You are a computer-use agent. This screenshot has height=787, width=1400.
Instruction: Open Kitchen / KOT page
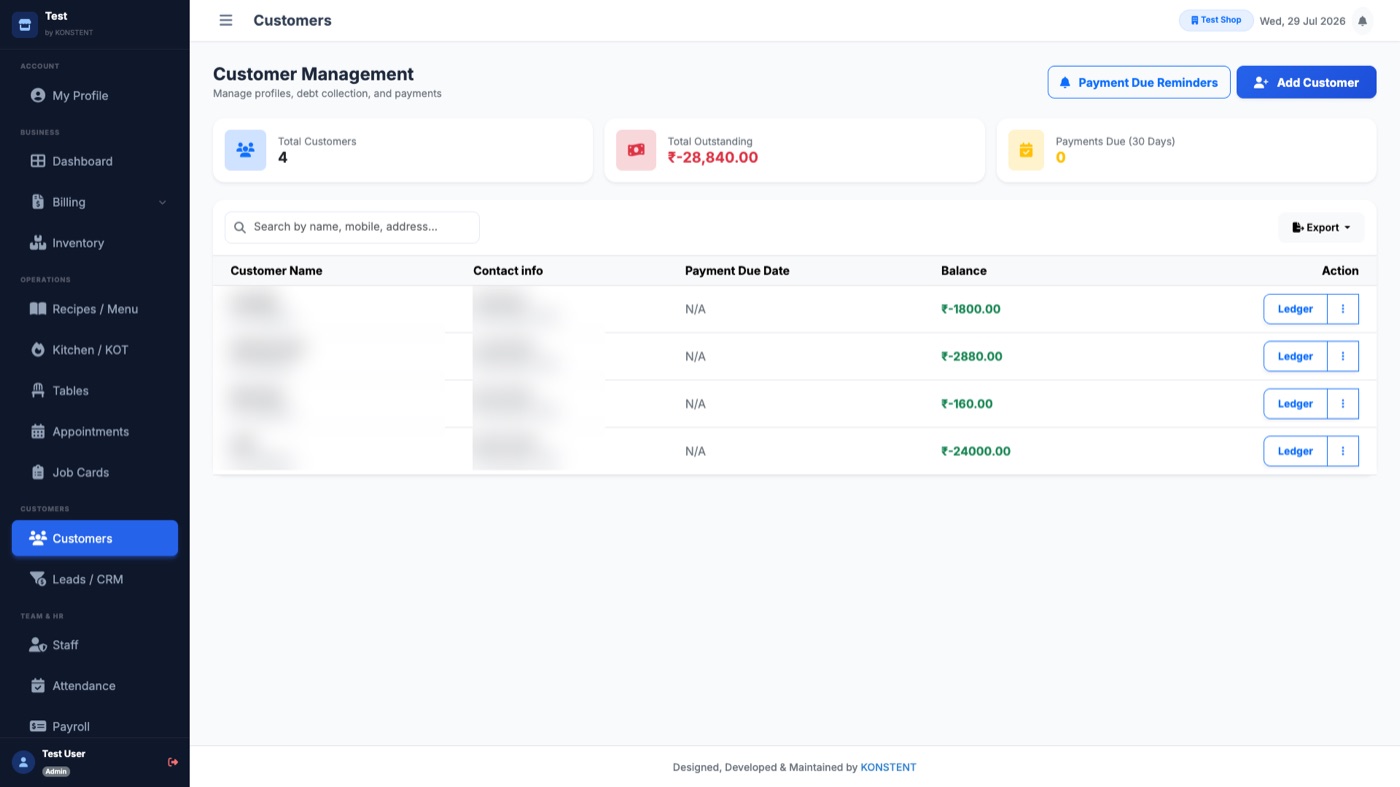95,350
